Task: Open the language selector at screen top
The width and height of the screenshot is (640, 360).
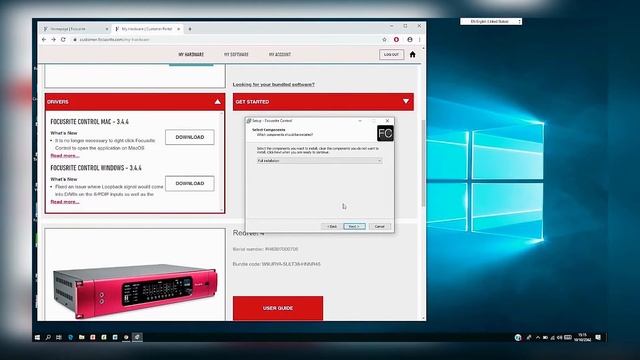Action: click(x=491, y=21)
